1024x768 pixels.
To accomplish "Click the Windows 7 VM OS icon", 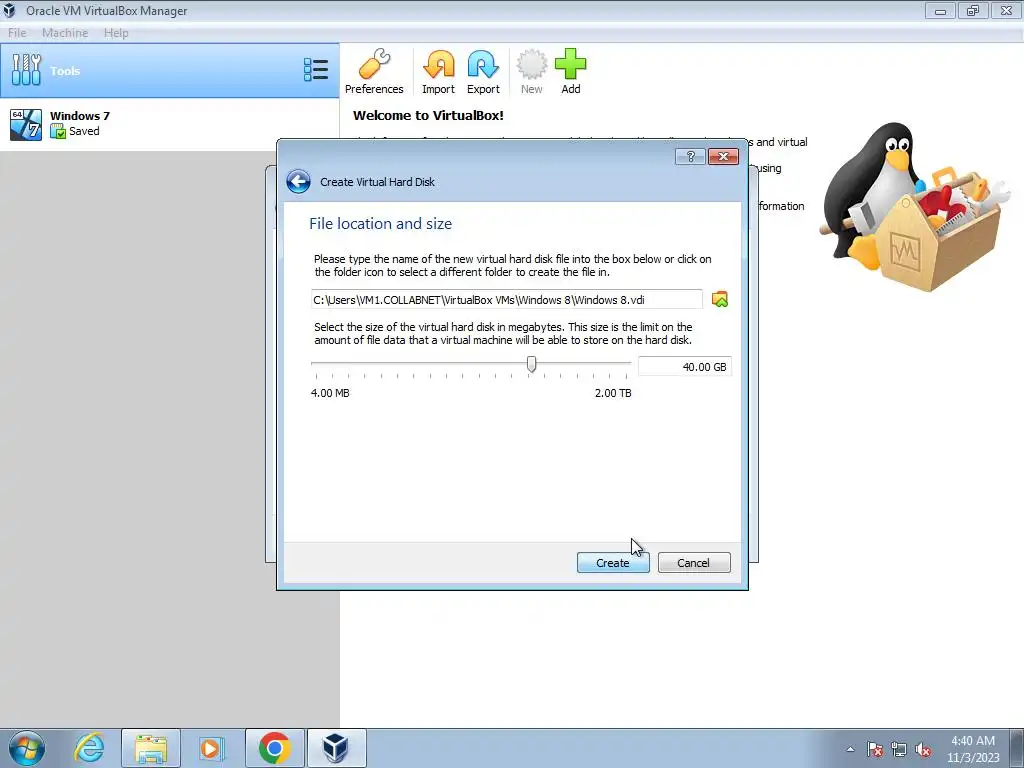I will coord(26,124).
